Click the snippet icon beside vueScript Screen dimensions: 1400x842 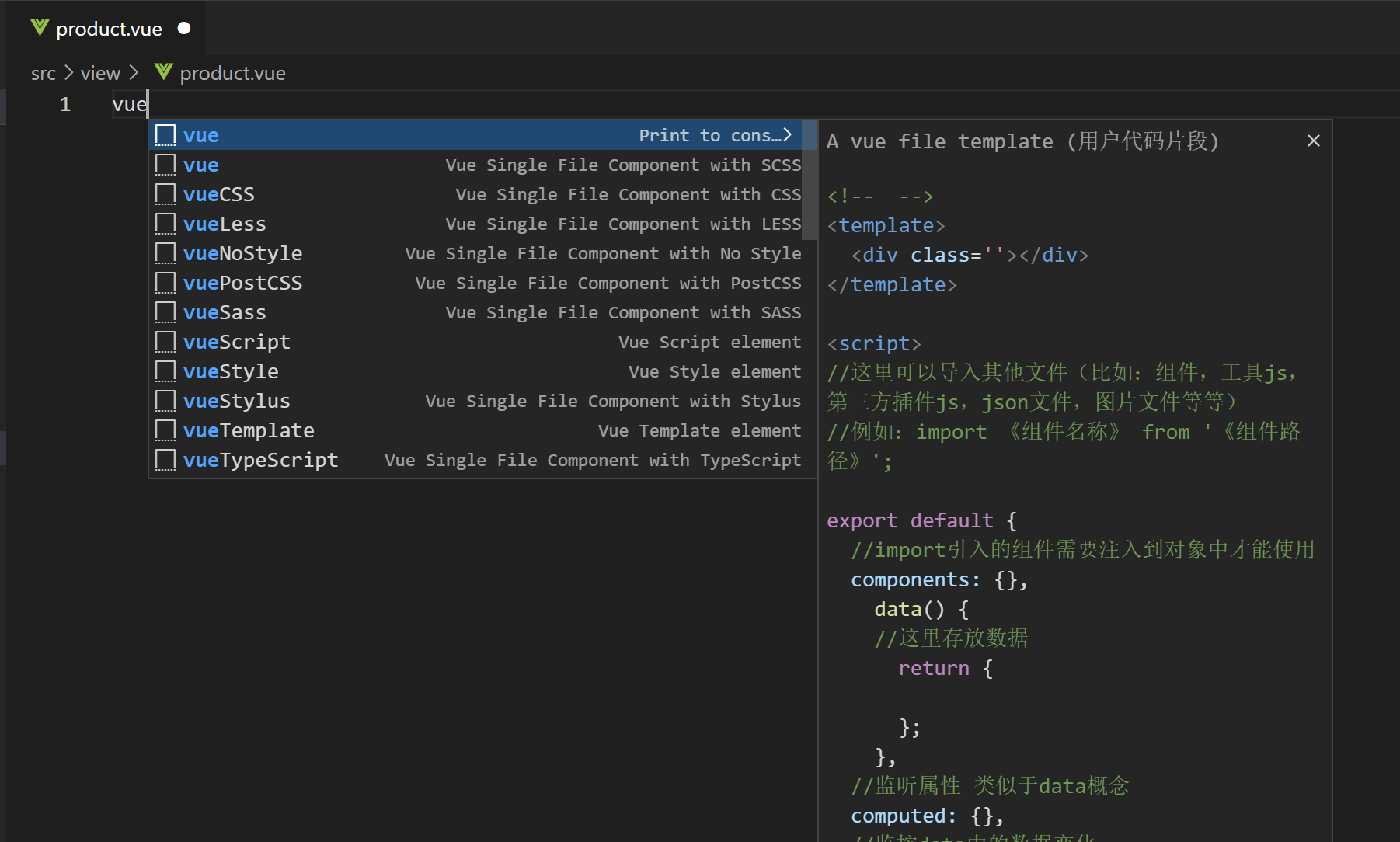click(165, 342)
